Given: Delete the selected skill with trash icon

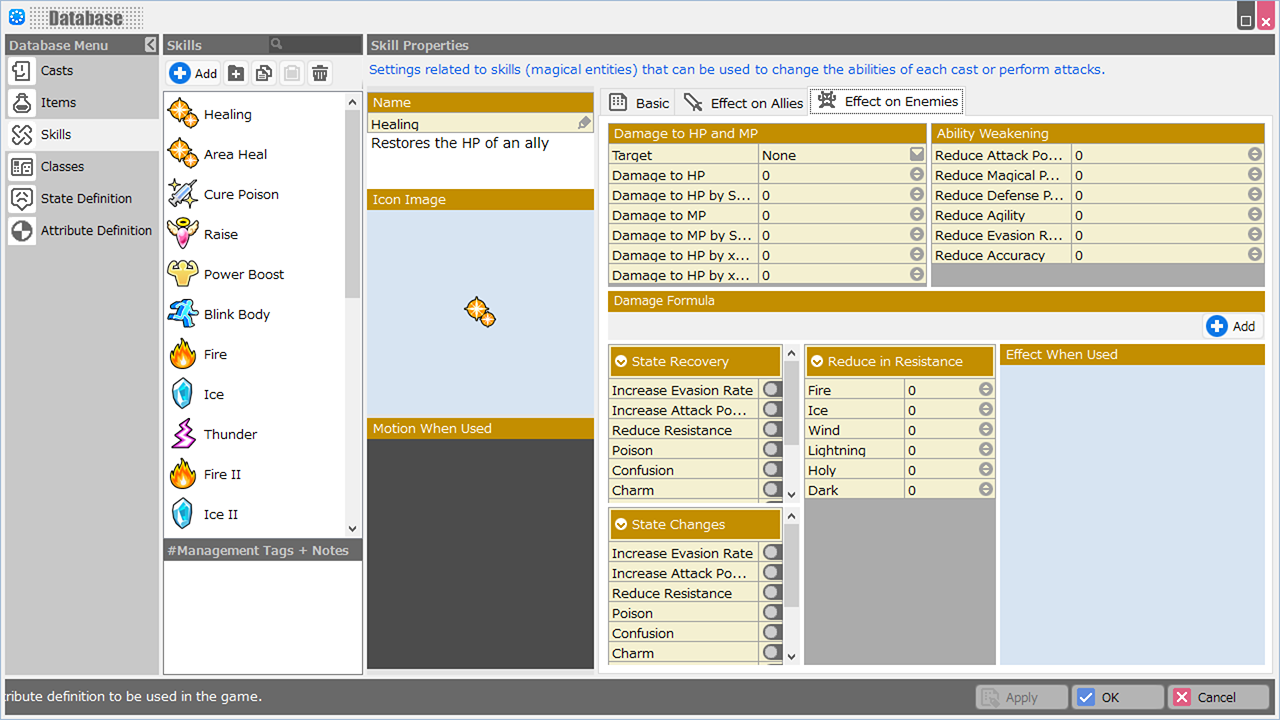Looking at the screenshot, I should click(320, 73).
